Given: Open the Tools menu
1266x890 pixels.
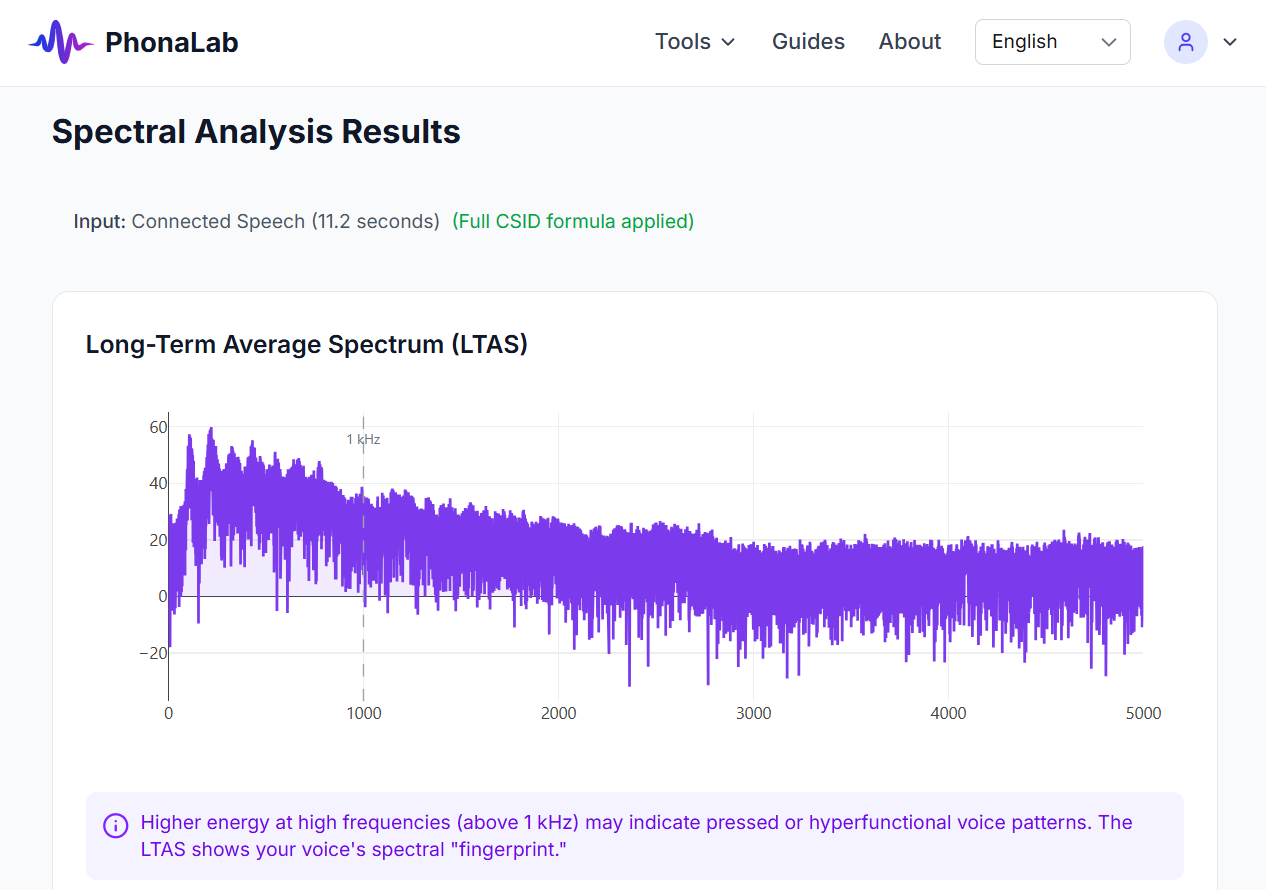Looking at the screenshot, I should [684, 42].
